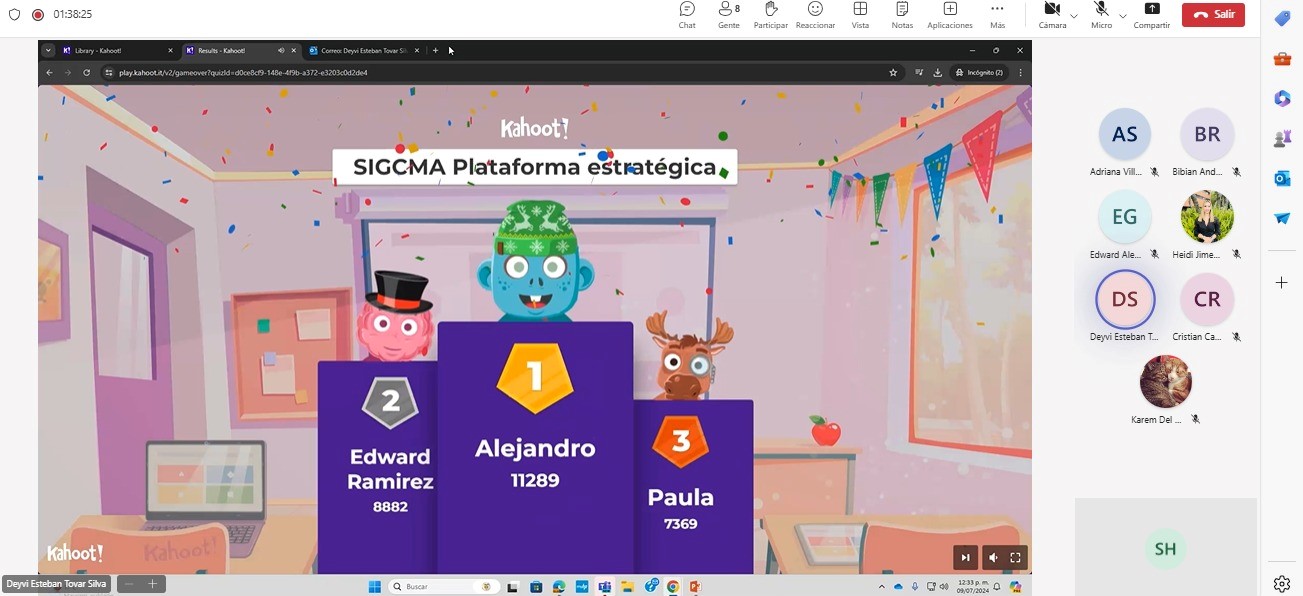Image resolution: width=1303 pixels, height=596 pixels.
Task: Open the Teams meeting Chat panel
Action: tap(687, 15)
